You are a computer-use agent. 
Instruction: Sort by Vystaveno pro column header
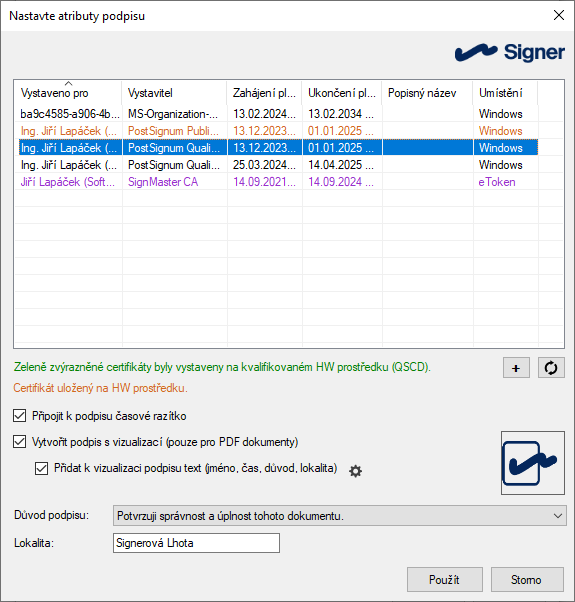[x=68, y=93]
